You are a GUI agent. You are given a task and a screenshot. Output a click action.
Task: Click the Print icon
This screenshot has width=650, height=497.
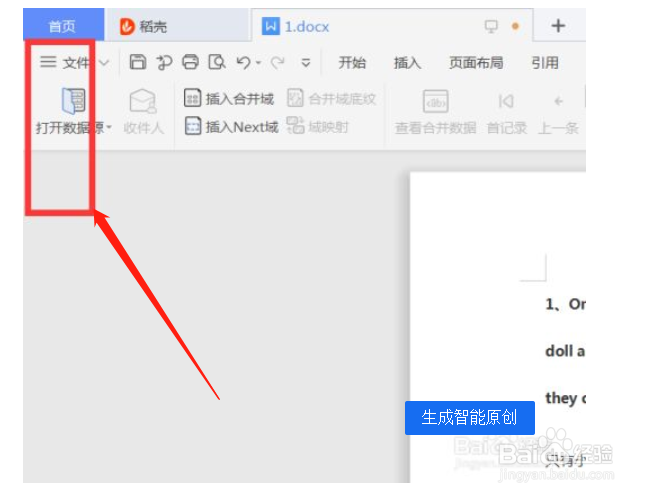(190, 62)
